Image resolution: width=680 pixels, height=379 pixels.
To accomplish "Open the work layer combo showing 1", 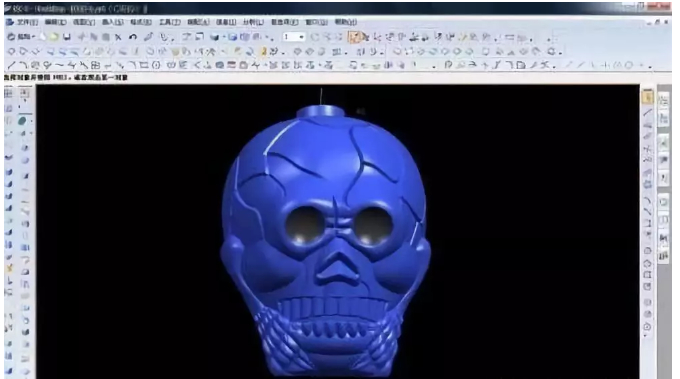I will (294, 37).
